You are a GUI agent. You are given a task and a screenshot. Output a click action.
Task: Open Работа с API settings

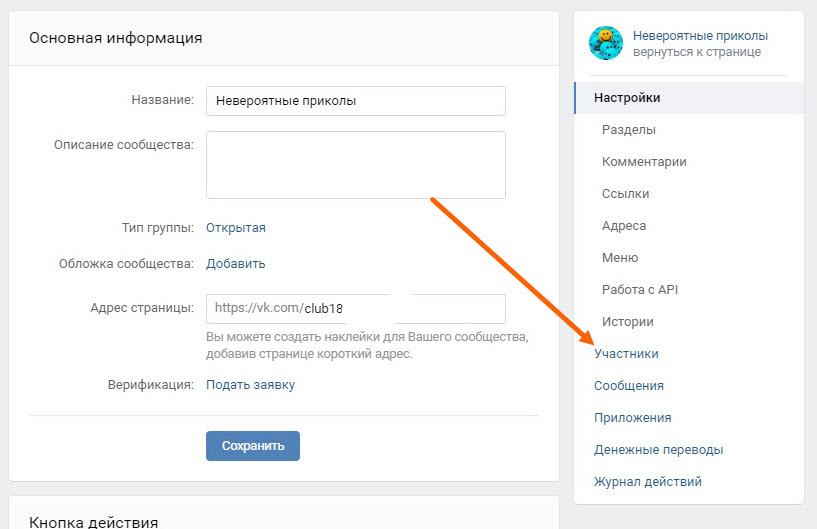pos(640,290)
